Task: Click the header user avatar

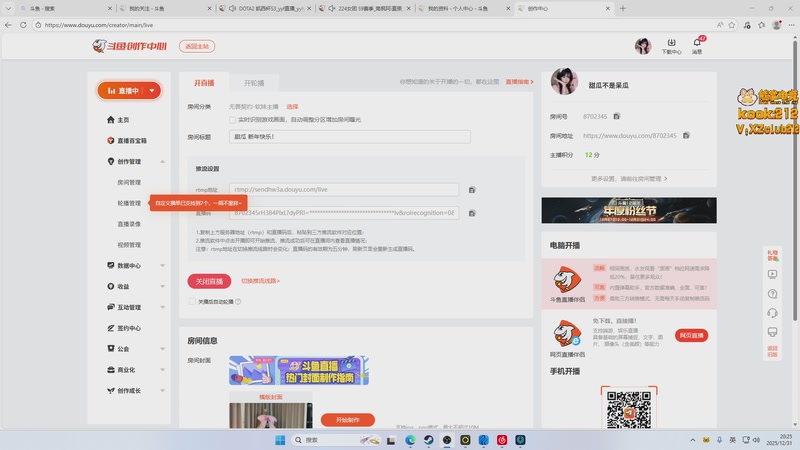Action: point(643,46)
